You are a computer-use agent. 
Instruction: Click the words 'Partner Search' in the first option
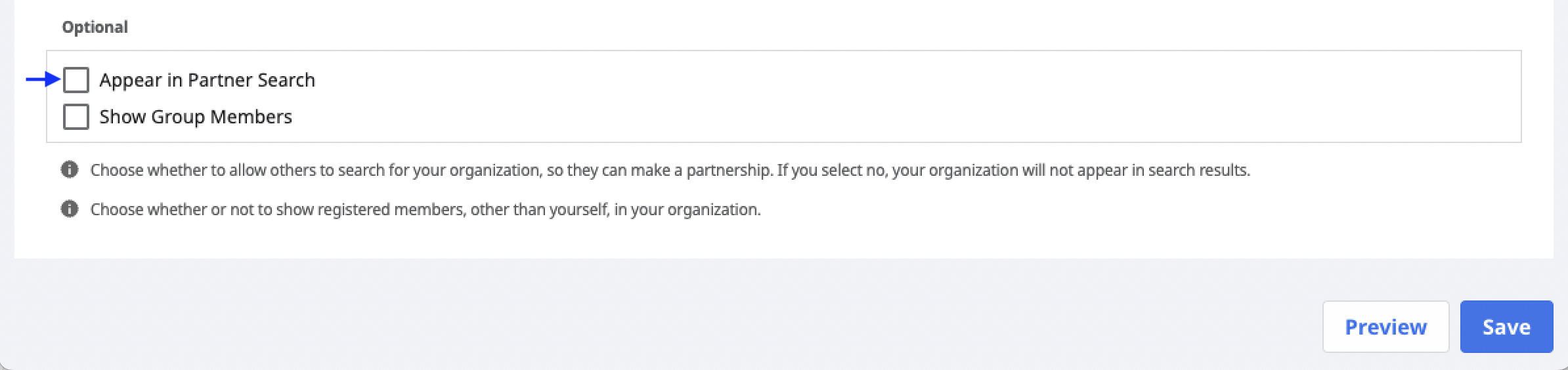point(251,80)
